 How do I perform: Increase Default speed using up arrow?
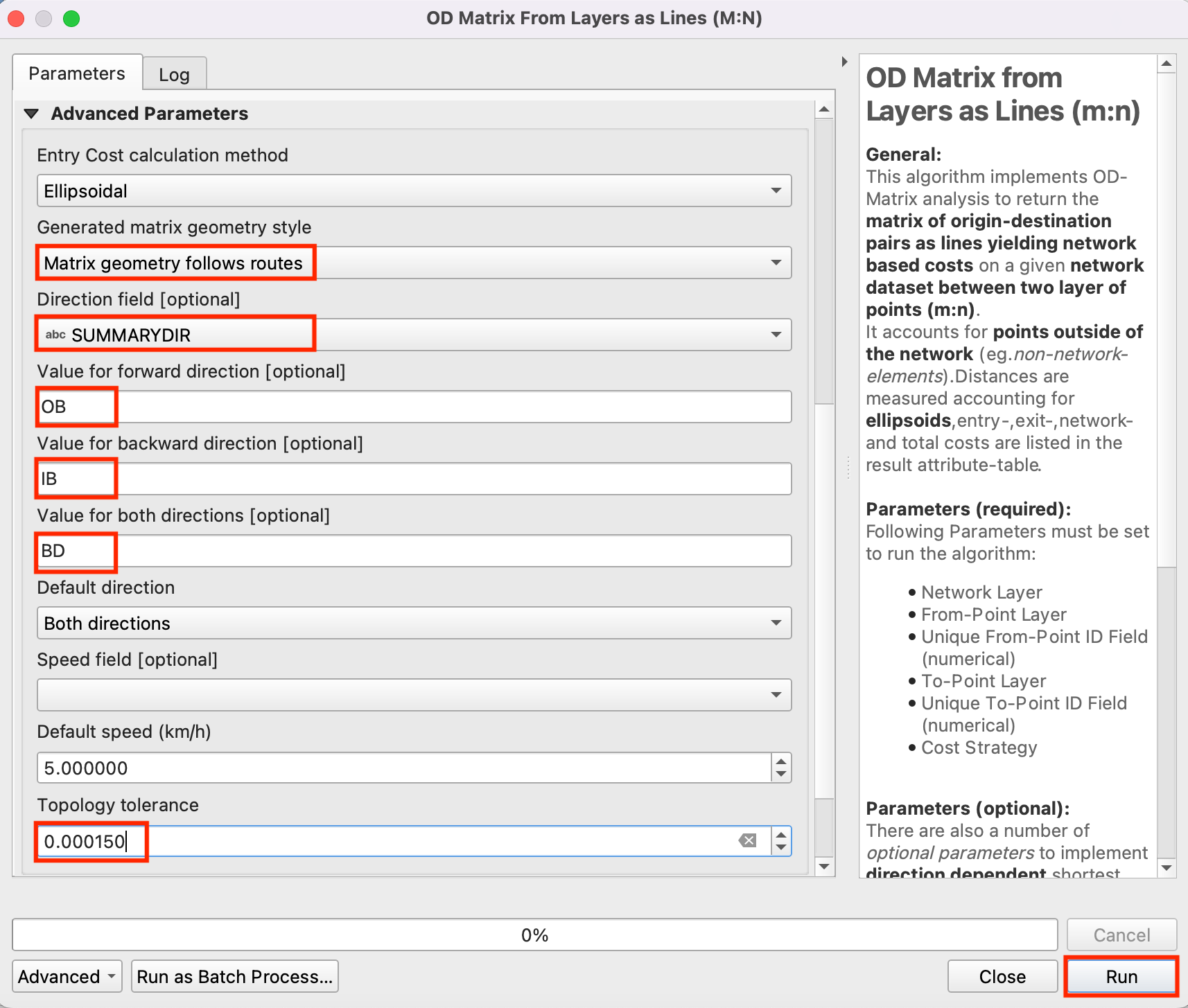pyautogui.click(x=781, y=761)
